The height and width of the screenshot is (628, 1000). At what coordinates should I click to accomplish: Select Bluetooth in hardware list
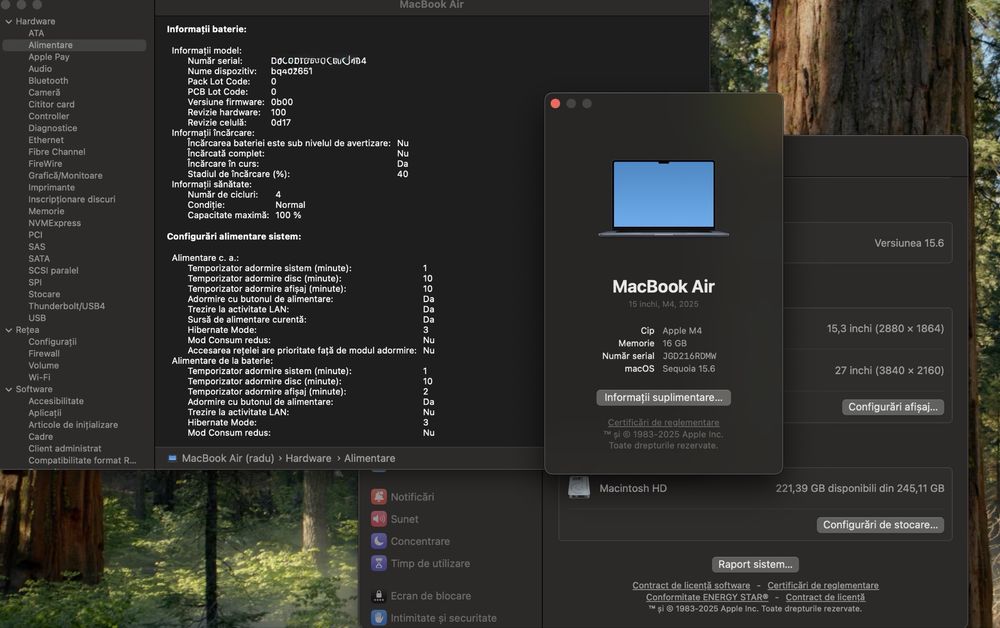pyautogui.click(x=48, y=81)
